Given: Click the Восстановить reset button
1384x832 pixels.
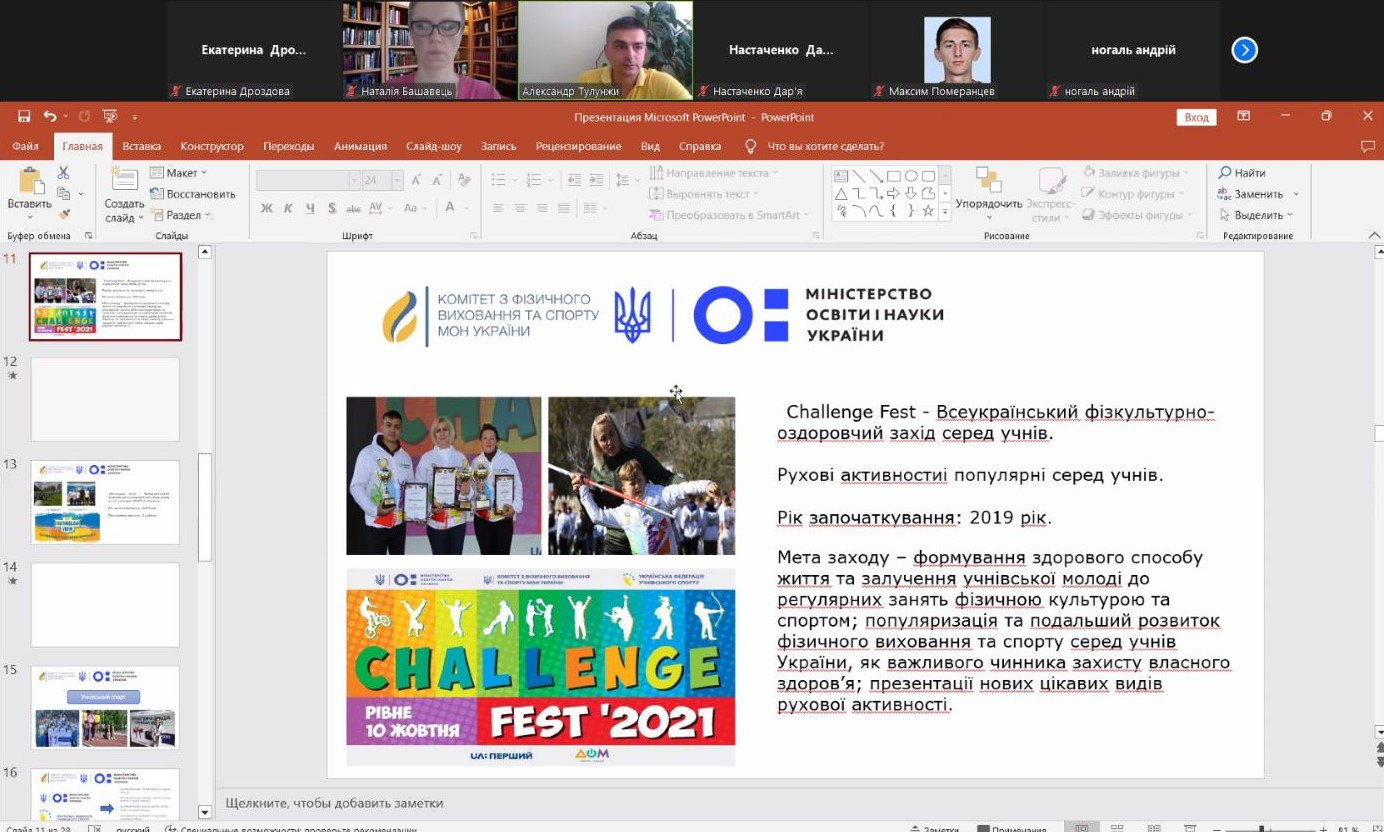Looking at the screenshot, I should click(193, 194).
